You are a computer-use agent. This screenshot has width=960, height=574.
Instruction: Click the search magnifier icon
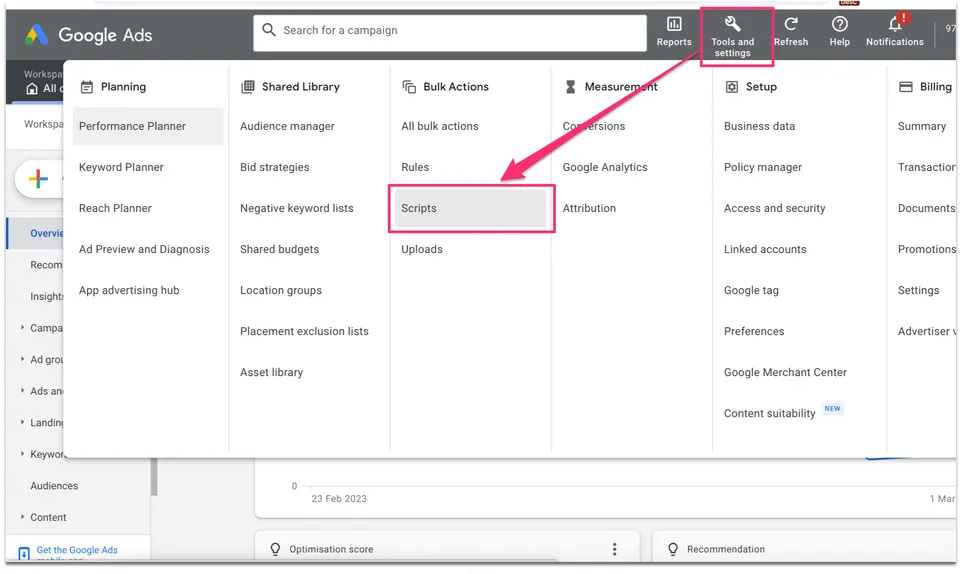pyautogui.click(x=269, y=30)
